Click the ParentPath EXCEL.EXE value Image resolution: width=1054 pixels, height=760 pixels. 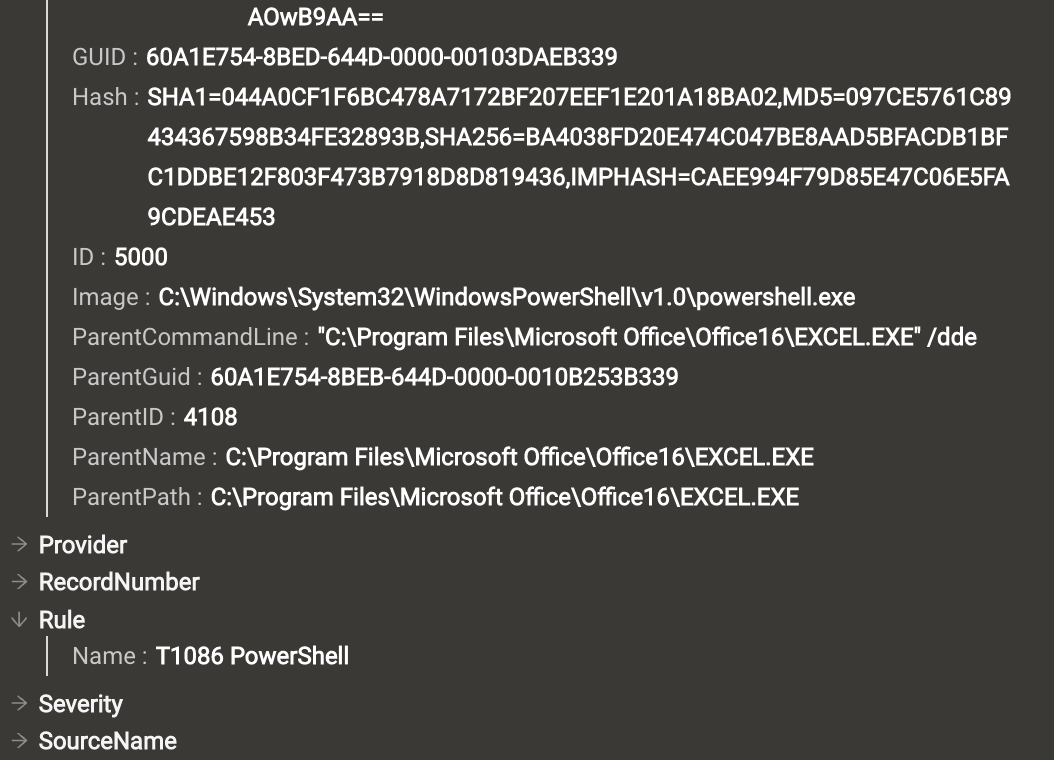tap(505, 497)
